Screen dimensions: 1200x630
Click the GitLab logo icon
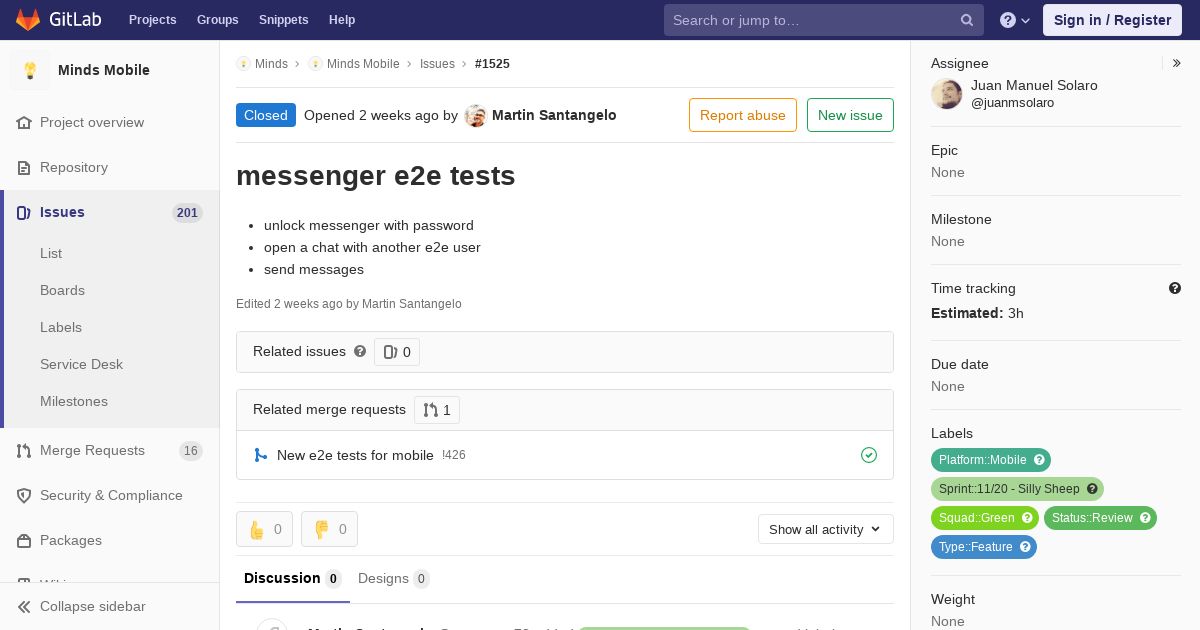(28, 19)
